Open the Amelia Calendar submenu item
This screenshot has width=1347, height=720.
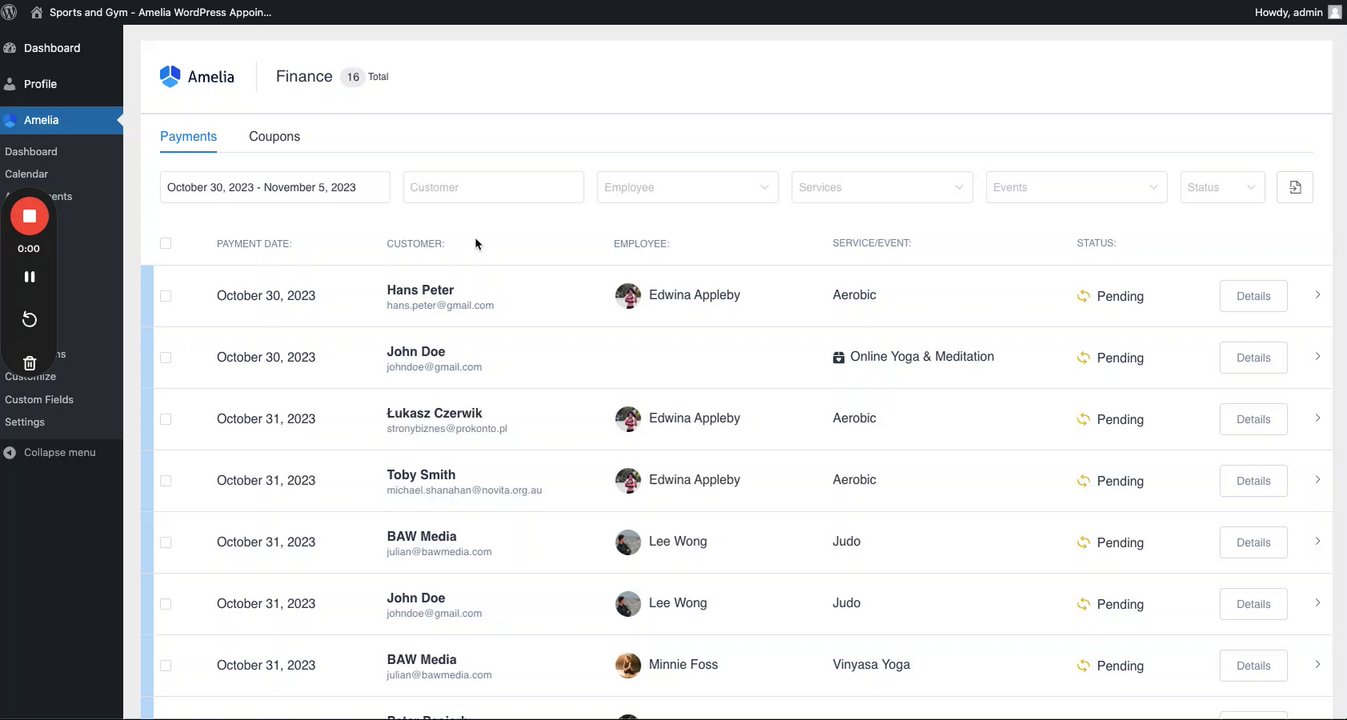click(26, 174)
